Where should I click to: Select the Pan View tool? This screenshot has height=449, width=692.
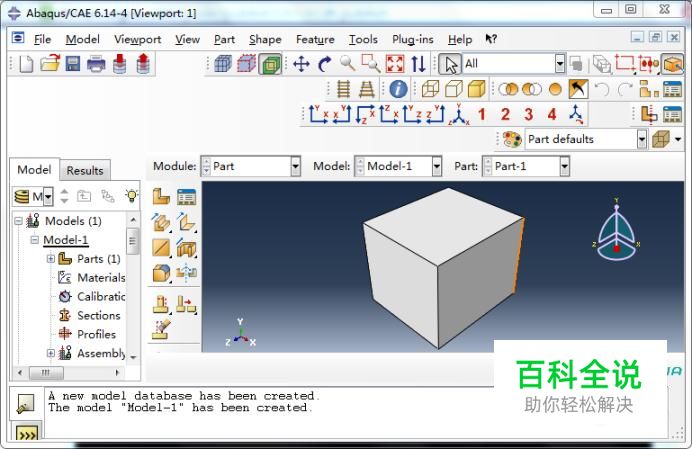(301, 64)
